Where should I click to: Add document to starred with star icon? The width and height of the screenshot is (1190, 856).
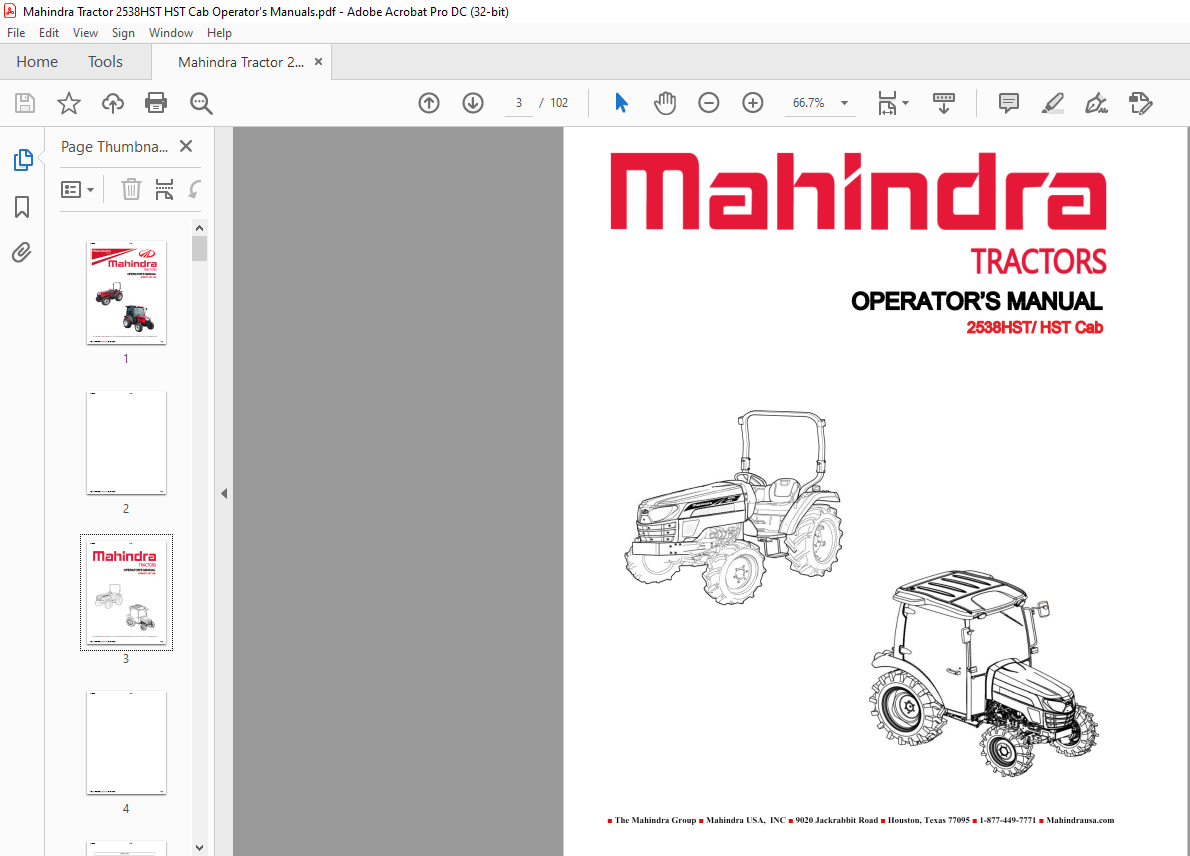68,102
